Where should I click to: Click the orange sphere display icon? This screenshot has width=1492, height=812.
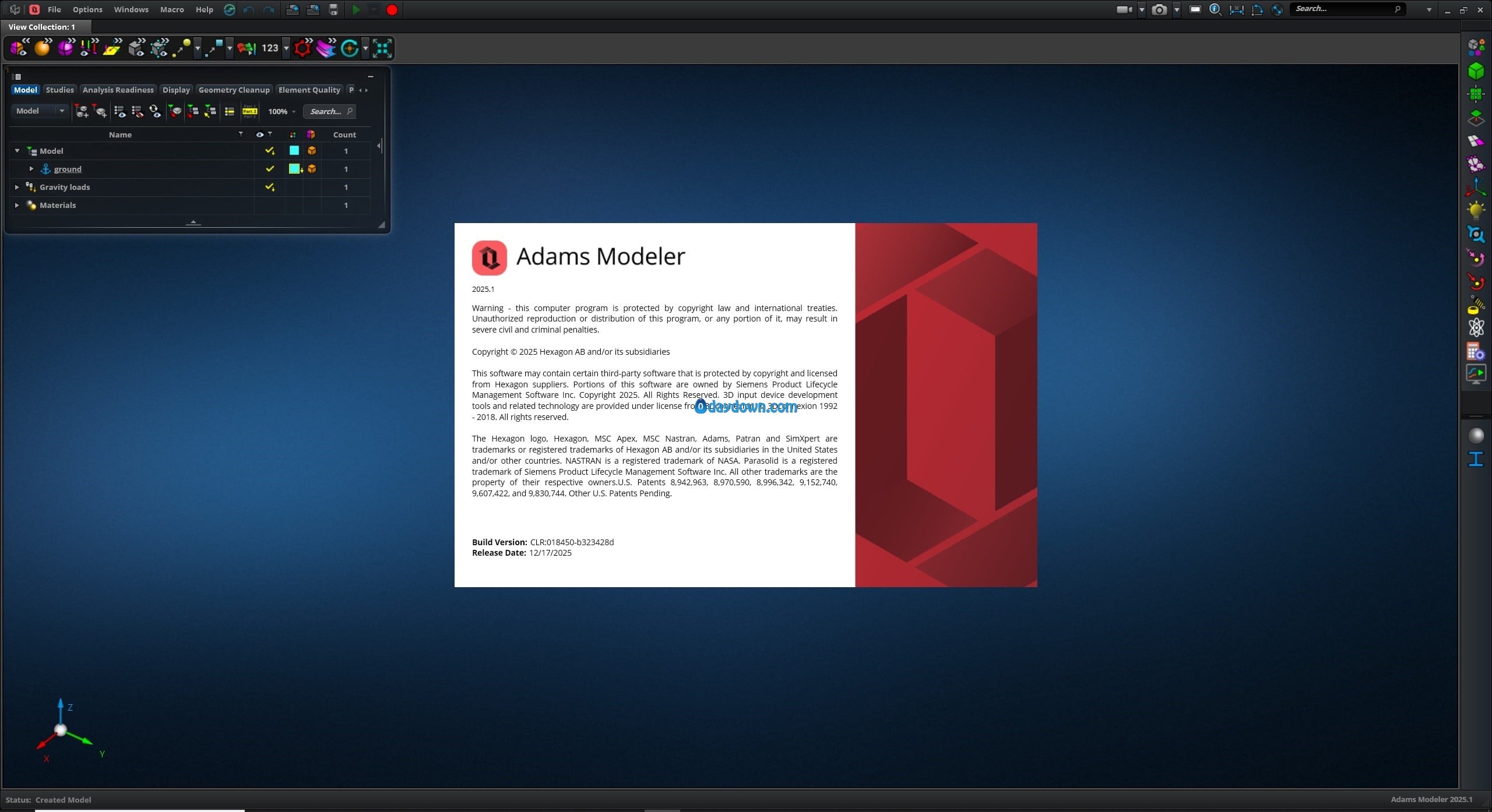(x=42, y=48)
